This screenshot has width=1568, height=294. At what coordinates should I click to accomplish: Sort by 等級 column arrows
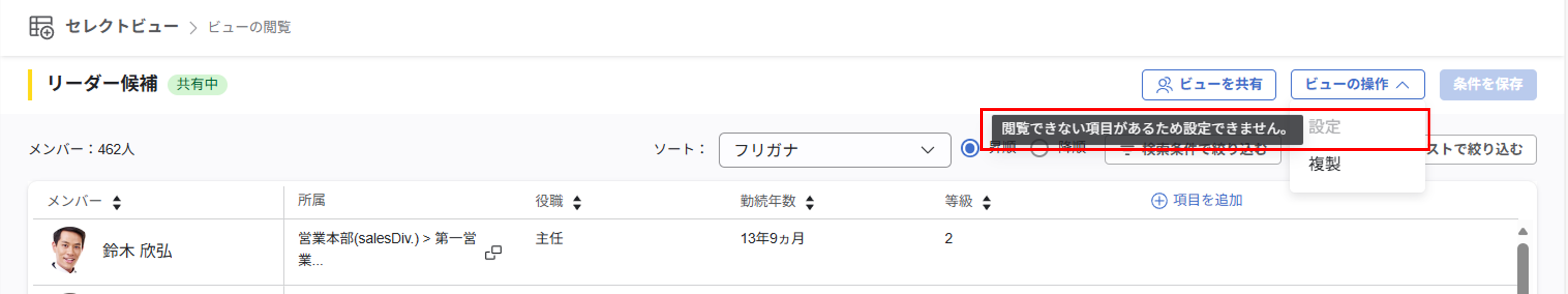(x=987, y=202)
